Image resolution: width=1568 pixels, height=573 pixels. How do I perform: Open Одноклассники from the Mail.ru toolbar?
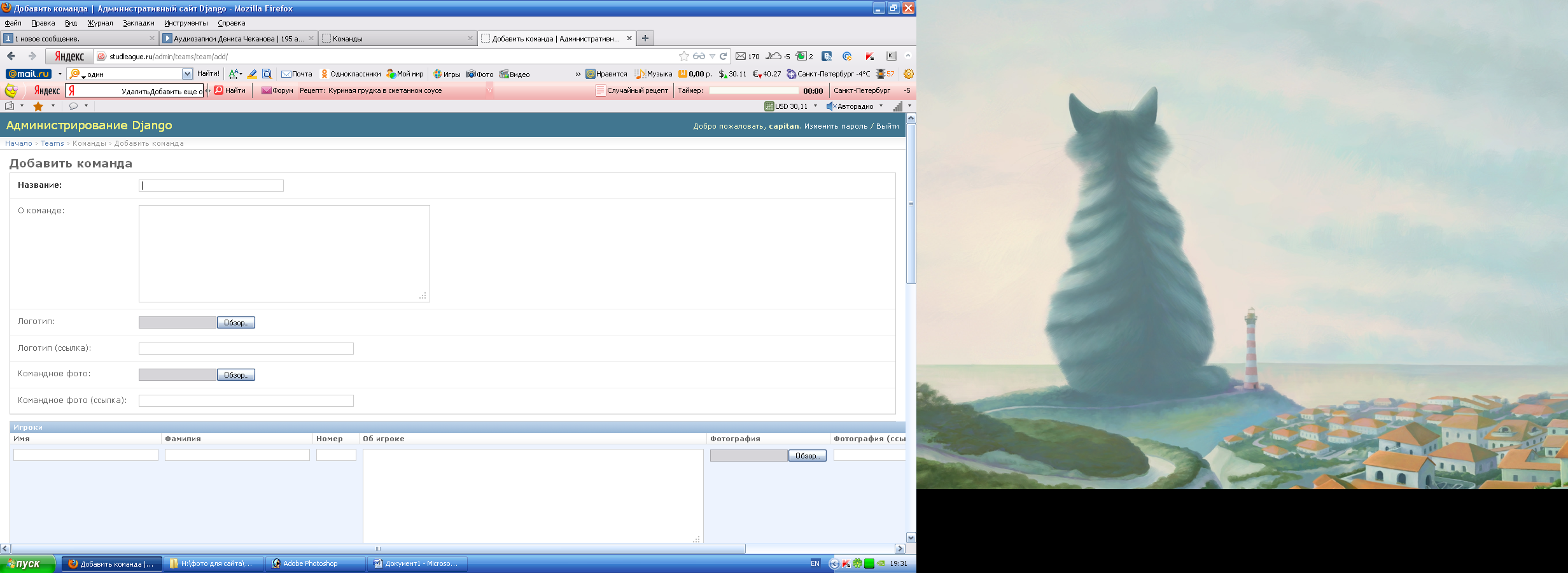click(350, 74)
